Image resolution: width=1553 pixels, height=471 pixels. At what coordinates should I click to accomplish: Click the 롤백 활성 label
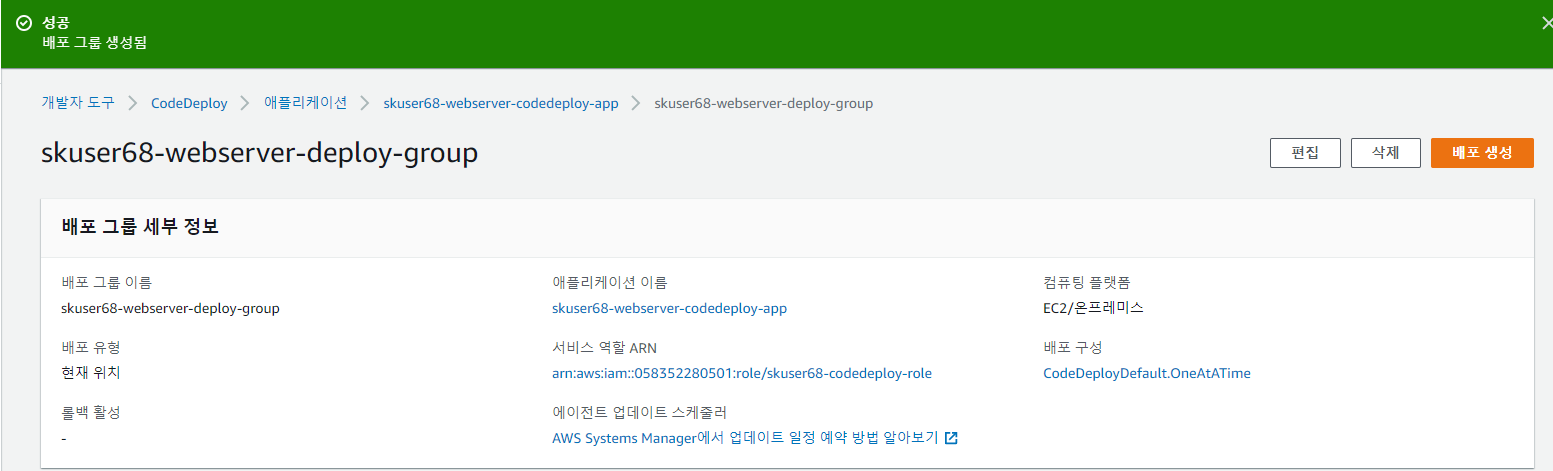click(91, 413)
